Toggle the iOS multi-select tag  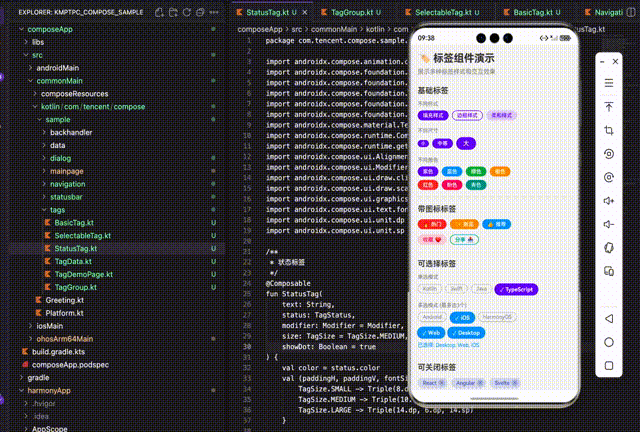tap(462, 318)
